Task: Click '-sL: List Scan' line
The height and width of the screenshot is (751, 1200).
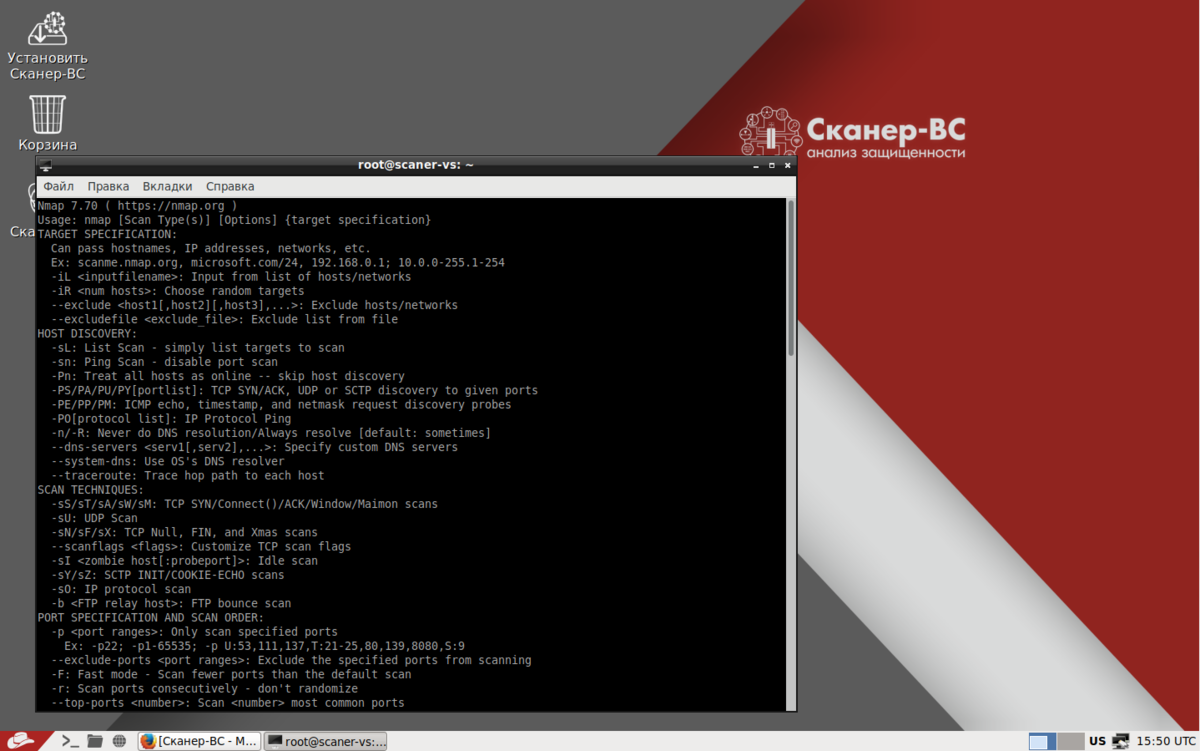Action: point(197,348)
